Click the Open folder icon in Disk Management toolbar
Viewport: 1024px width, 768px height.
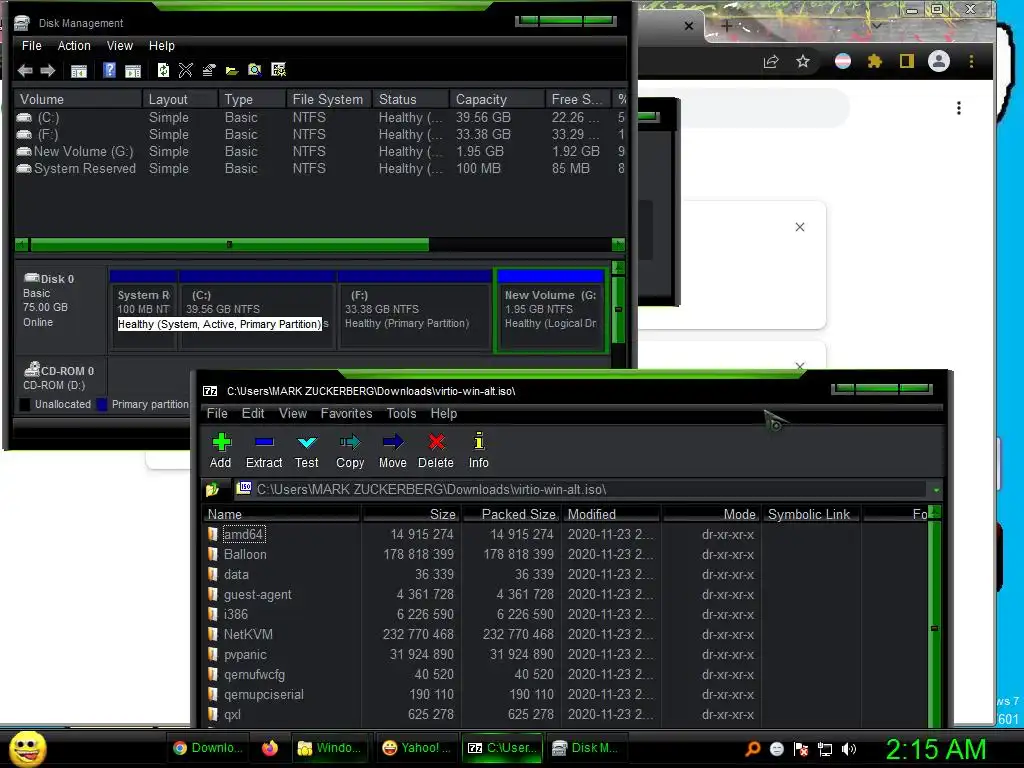coord(231,71)
